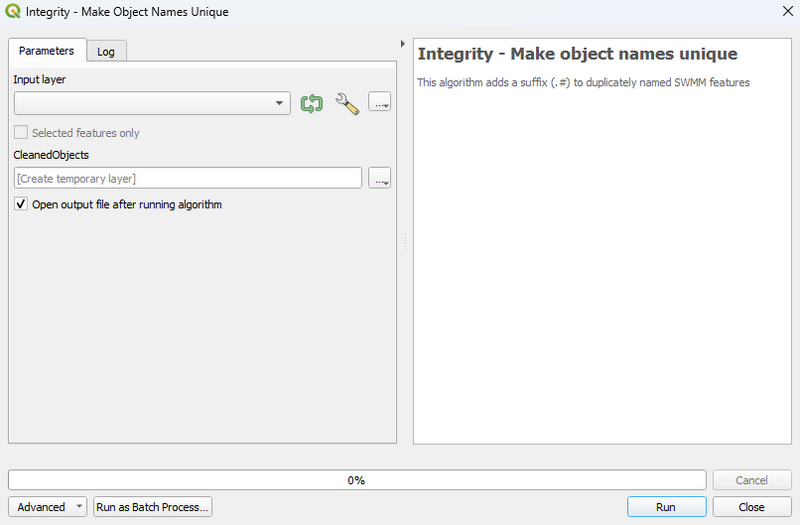Screen dimensions: 800x525
Task: Click the iterate over layer green arrows icon
Action: [x=312, y=103]
